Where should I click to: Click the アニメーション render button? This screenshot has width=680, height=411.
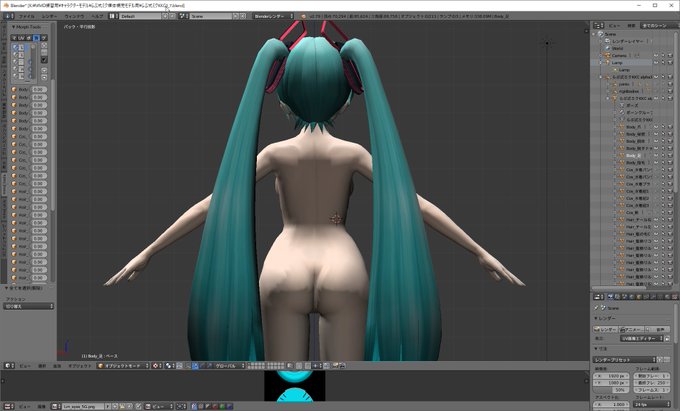[x=631, y=329]
